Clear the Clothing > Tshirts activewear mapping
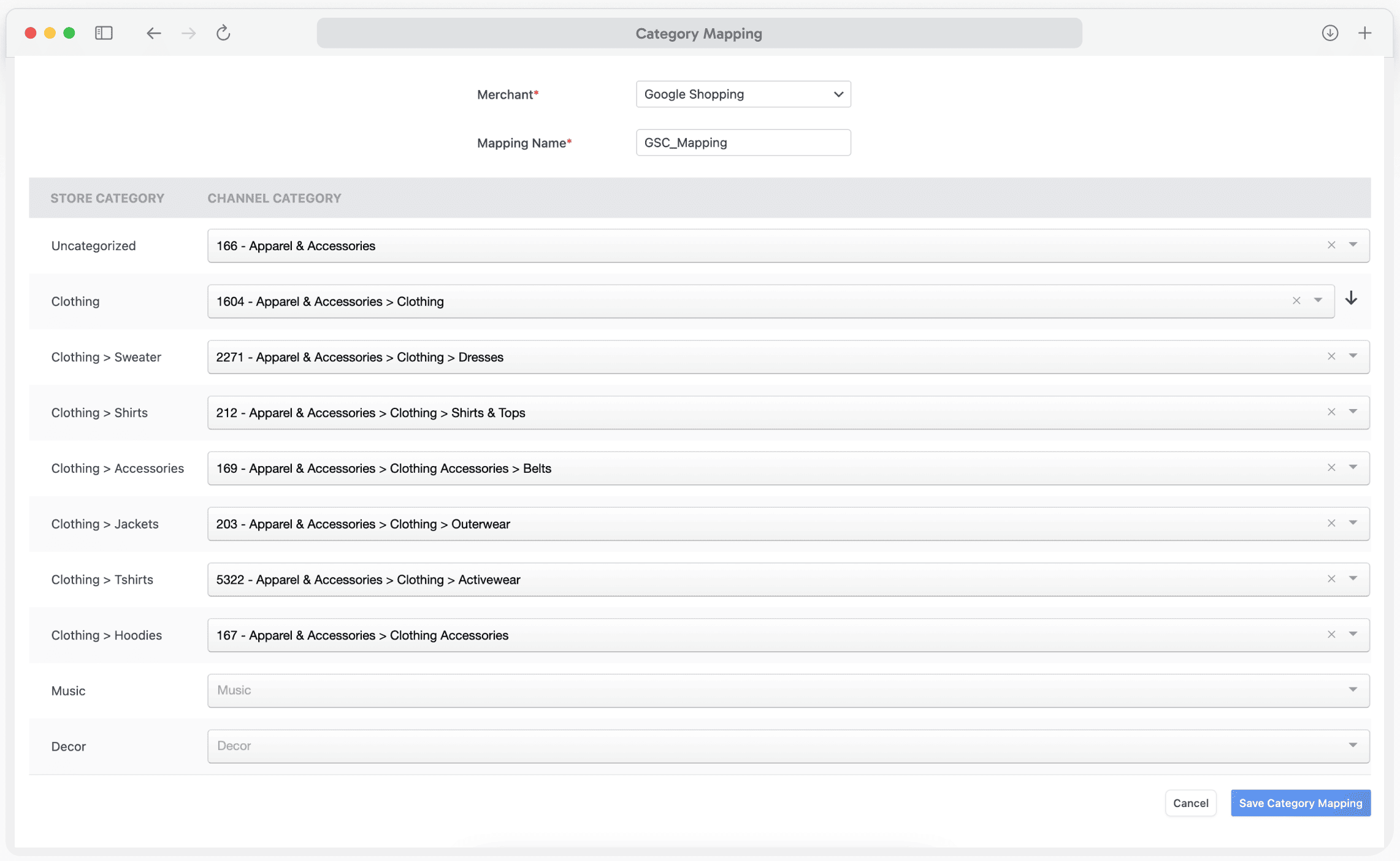The height and width of the screenshot is (861, 1400). [x=1331, y=579]
